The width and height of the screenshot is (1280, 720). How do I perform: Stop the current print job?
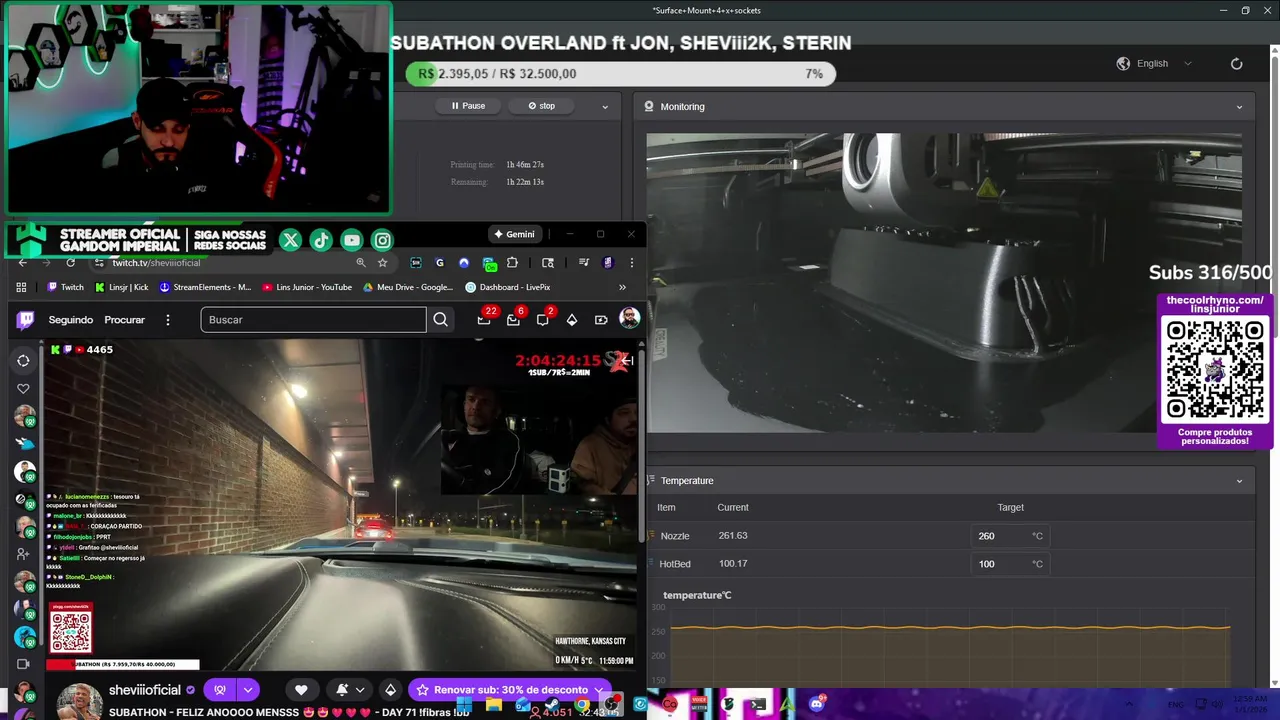coord(541,106)
